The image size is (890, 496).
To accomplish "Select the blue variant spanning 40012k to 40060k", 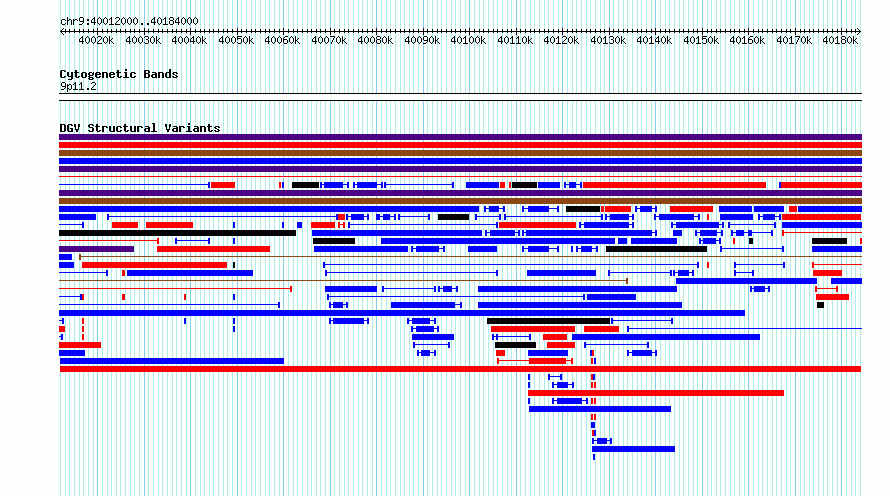I will 171,361.
